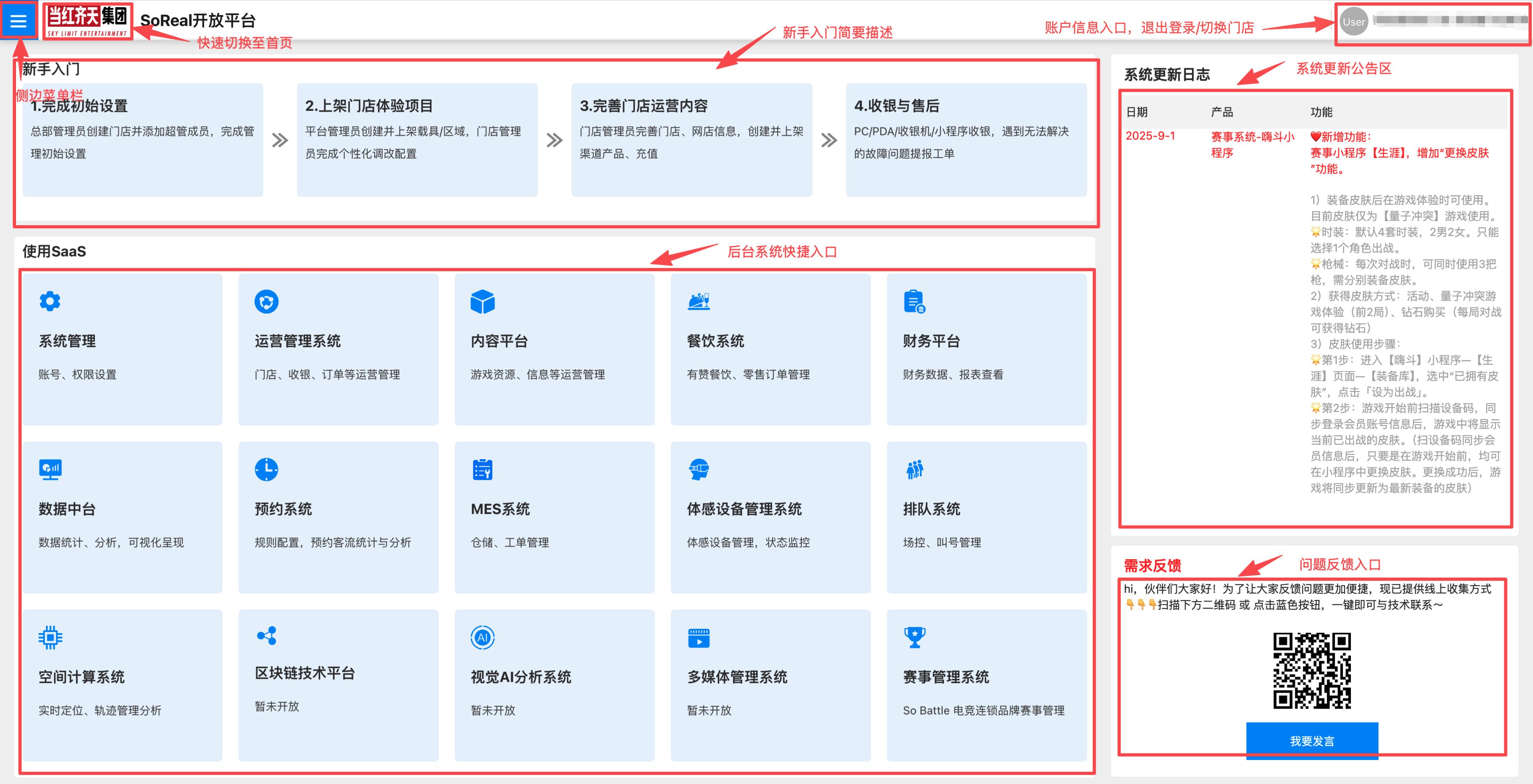1533x784 pixels.
Task: Click the 视觉AI分析系统 AI icon
Action: (482, 637)
